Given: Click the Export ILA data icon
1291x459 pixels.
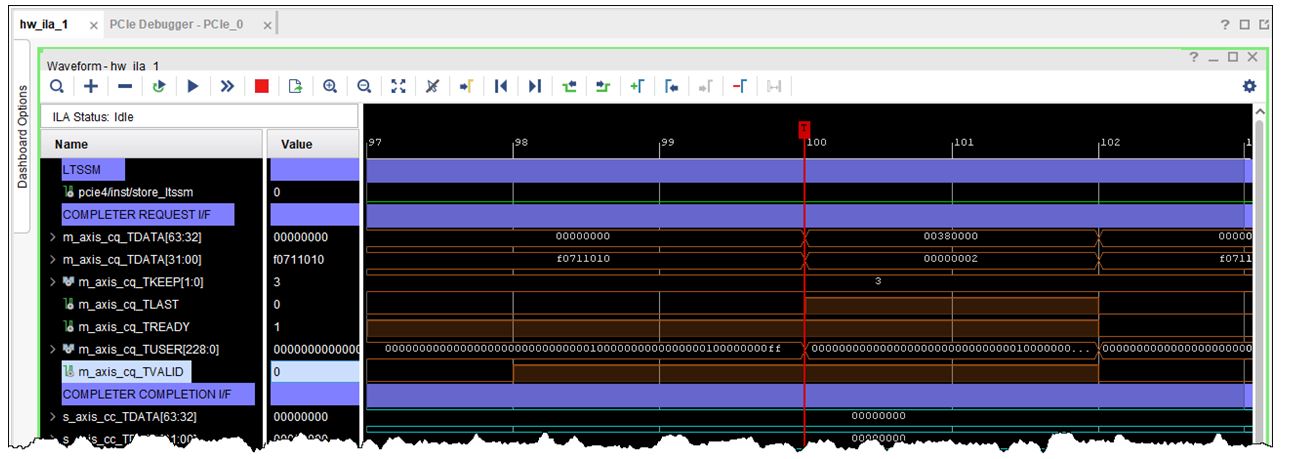Looking at the screenshot, I should (295, 86).
